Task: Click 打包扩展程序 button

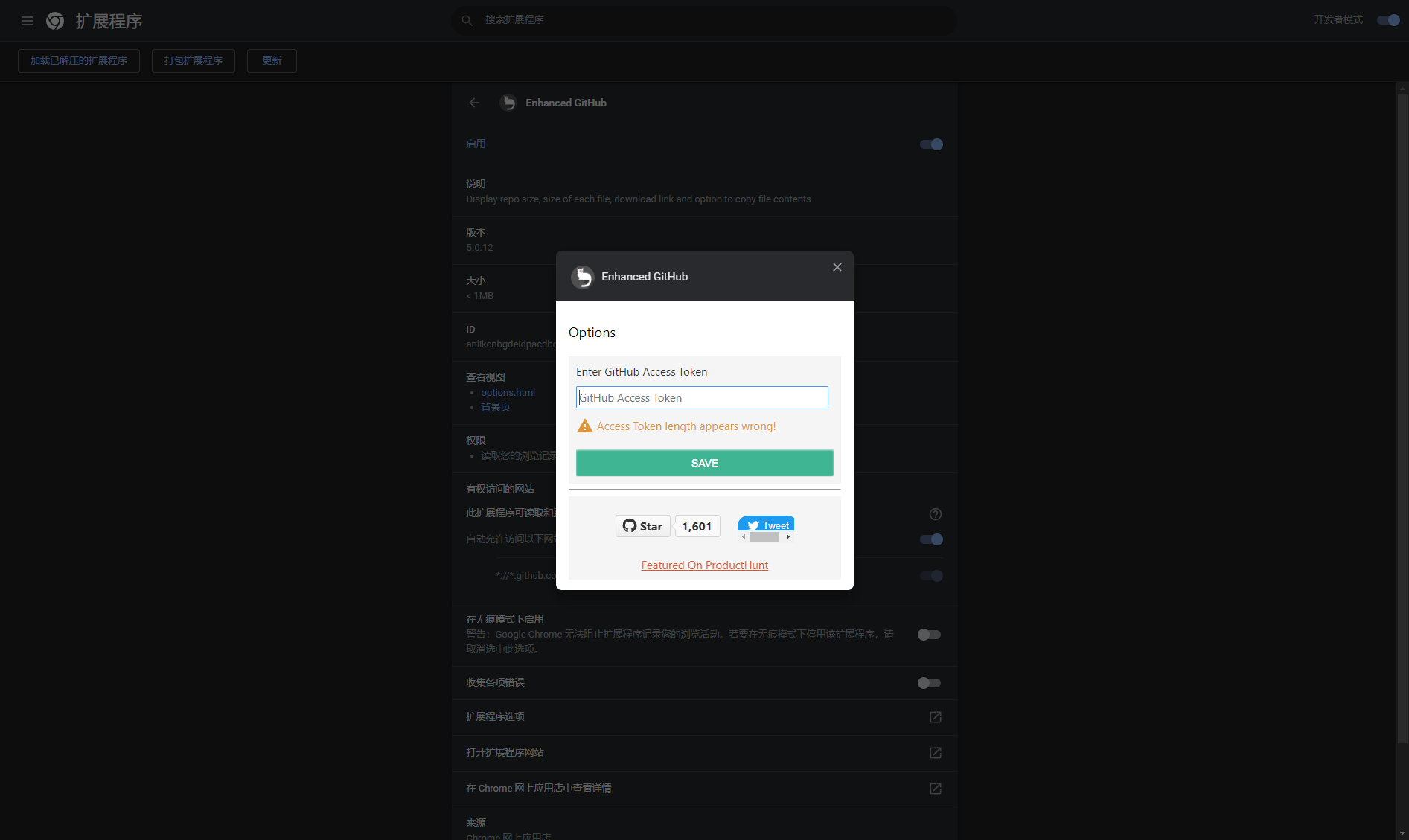Action: 194,61
